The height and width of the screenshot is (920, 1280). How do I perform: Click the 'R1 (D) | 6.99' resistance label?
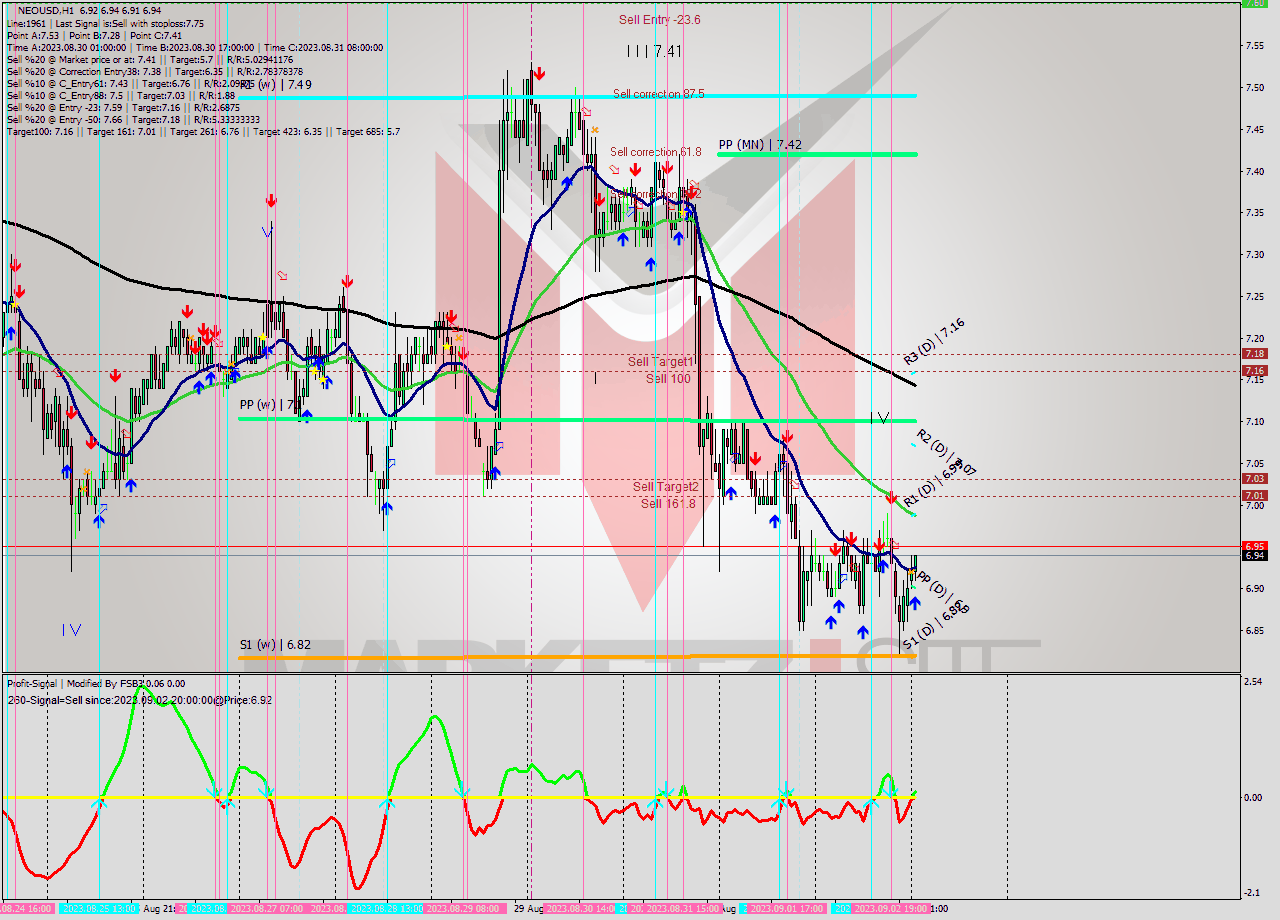coord(932,484)
